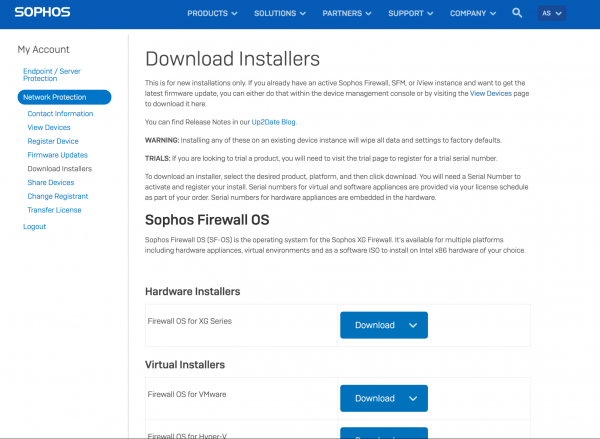Open Register Device page
This screenshot has height=439, width=600.
(53, 141)
